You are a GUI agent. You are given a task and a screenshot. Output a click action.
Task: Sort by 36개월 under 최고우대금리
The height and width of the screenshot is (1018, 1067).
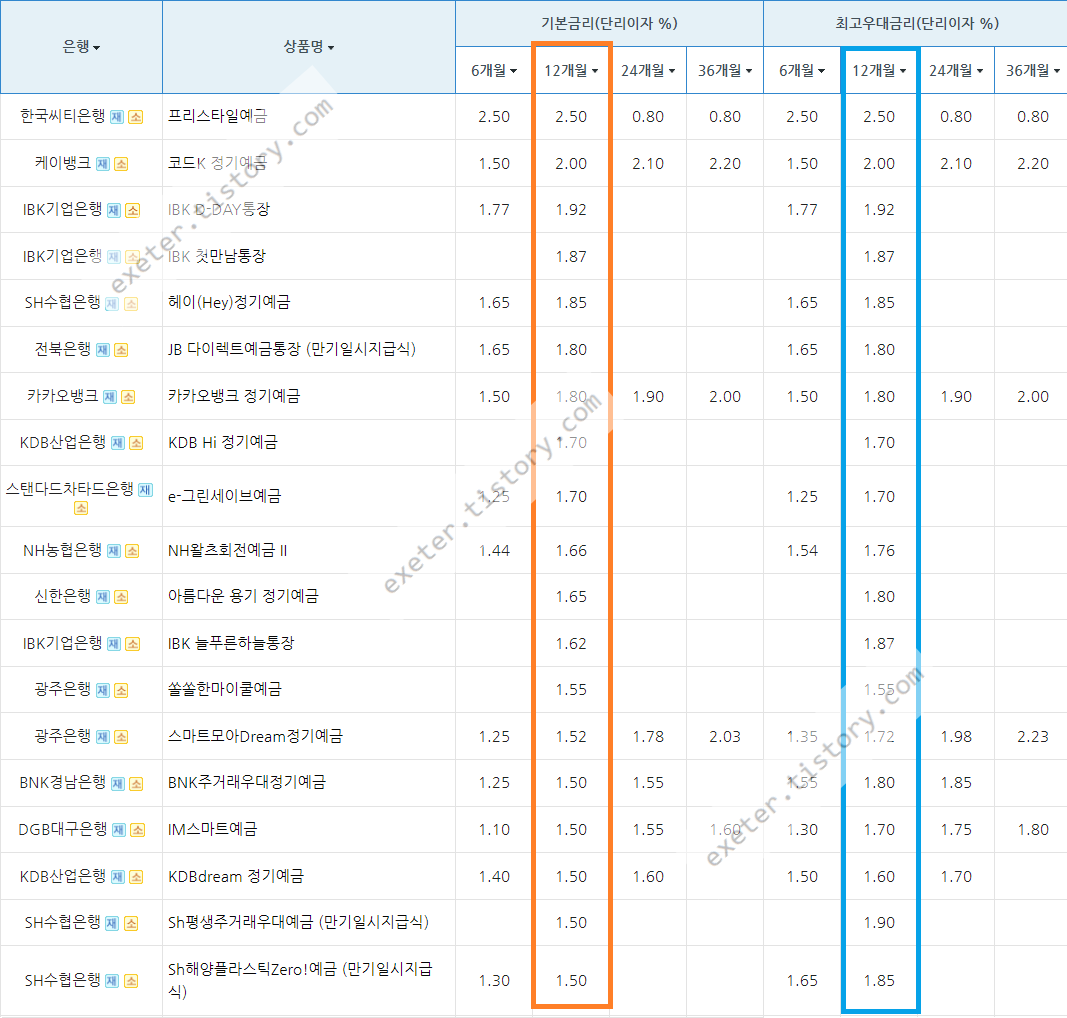1033,70
